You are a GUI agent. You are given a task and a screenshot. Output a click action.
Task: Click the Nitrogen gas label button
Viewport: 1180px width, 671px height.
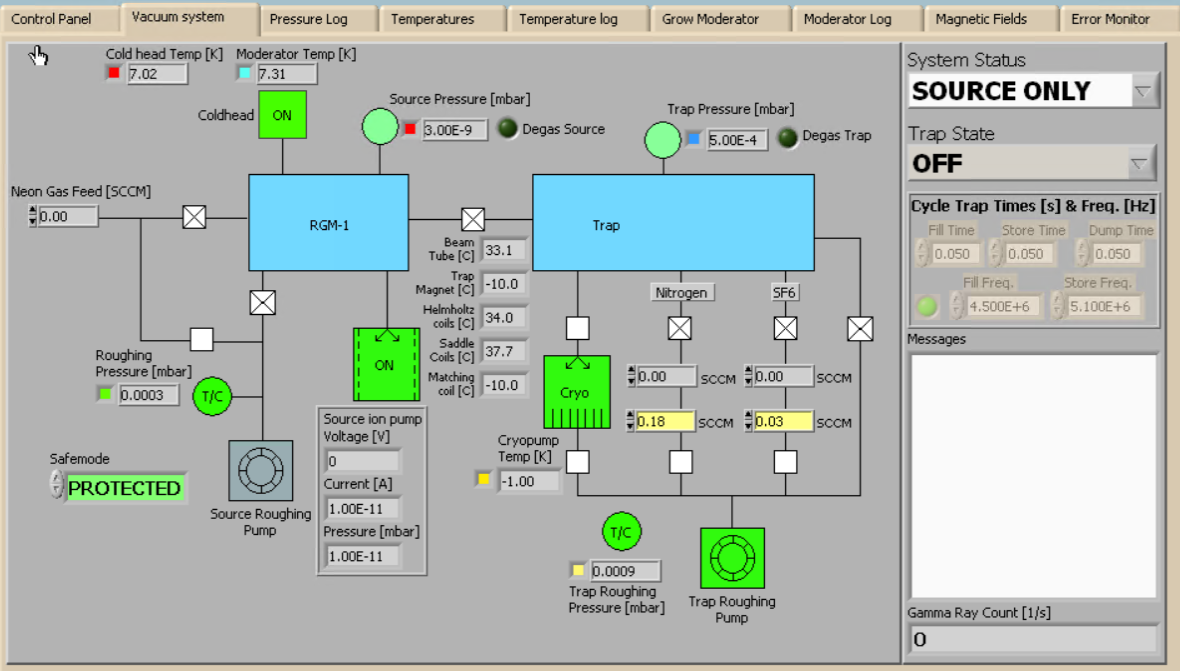681,293
